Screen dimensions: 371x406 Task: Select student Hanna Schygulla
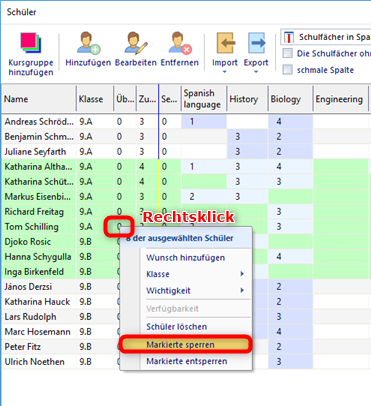38,257
